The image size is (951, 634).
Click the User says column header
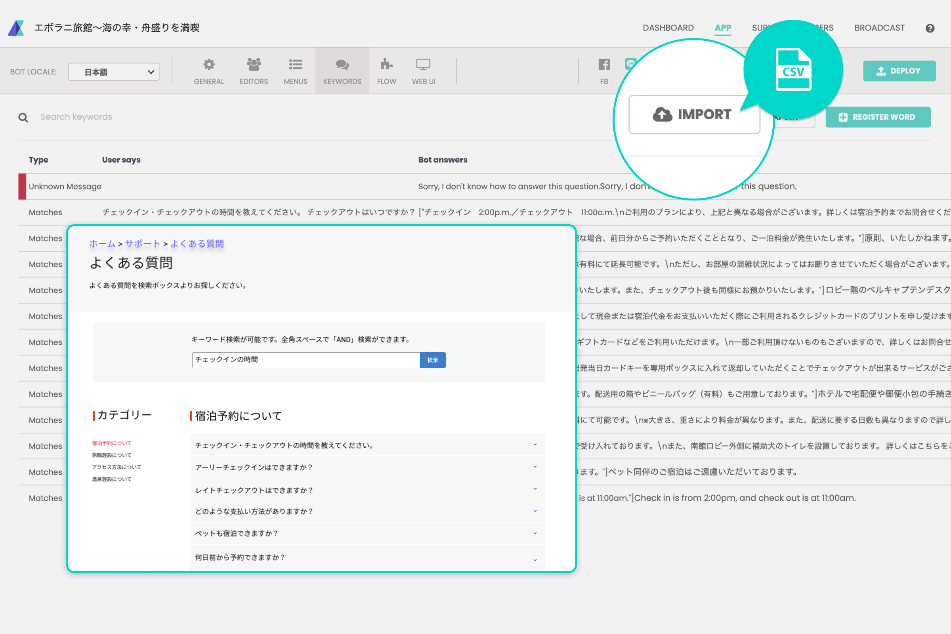coord(121,160)
